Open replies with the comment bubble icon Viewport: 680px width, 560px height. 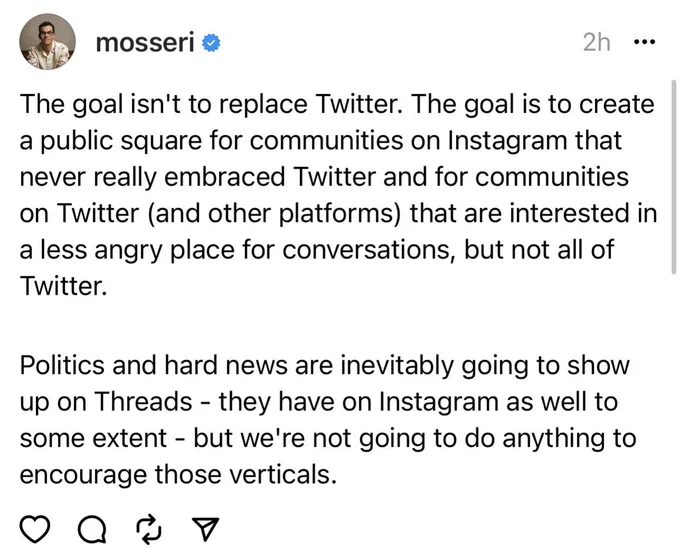92,530
